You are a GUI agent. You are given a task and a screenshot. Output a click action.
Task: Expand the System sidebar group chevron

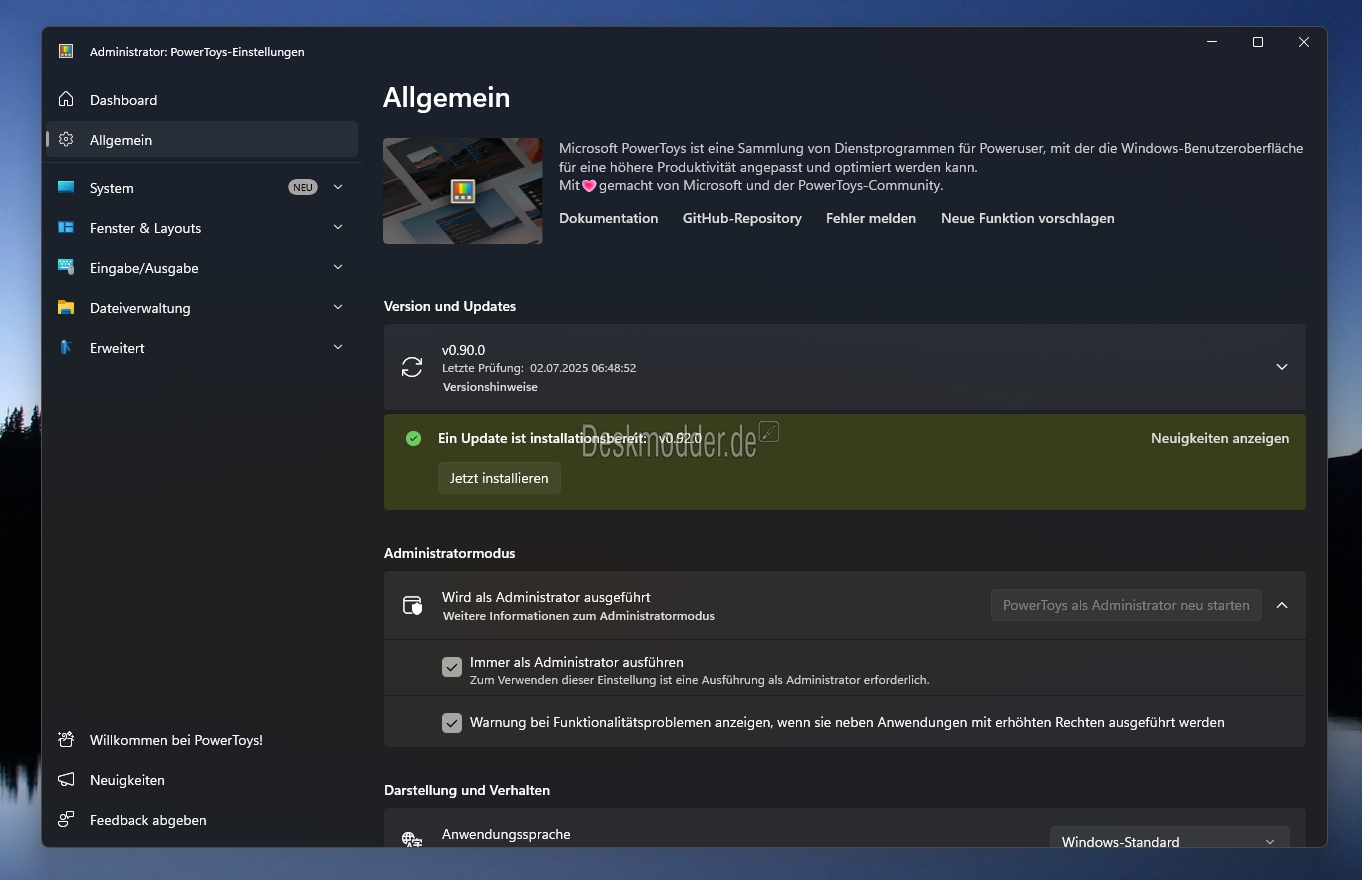pos(338,187)
